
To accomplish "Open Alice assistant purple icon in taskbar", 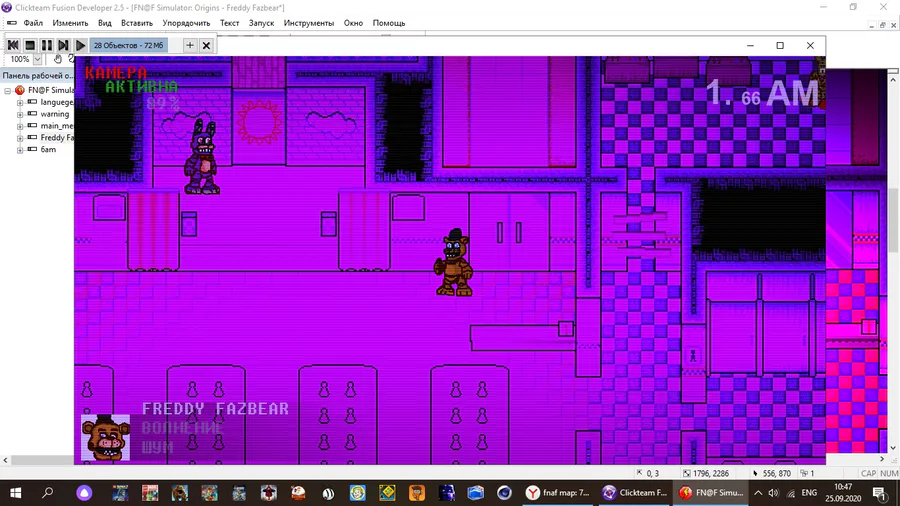I will pos(84,493).
